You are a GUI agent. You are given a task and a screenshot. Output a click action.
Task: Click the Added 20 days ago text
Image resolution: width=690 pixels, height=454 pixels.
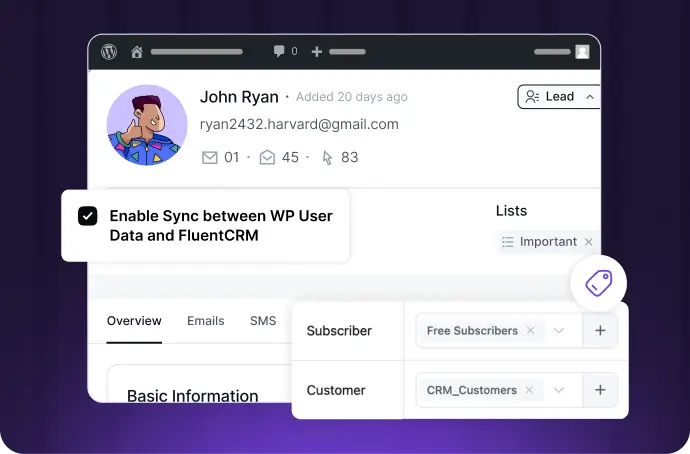click(x=352, y=97)
